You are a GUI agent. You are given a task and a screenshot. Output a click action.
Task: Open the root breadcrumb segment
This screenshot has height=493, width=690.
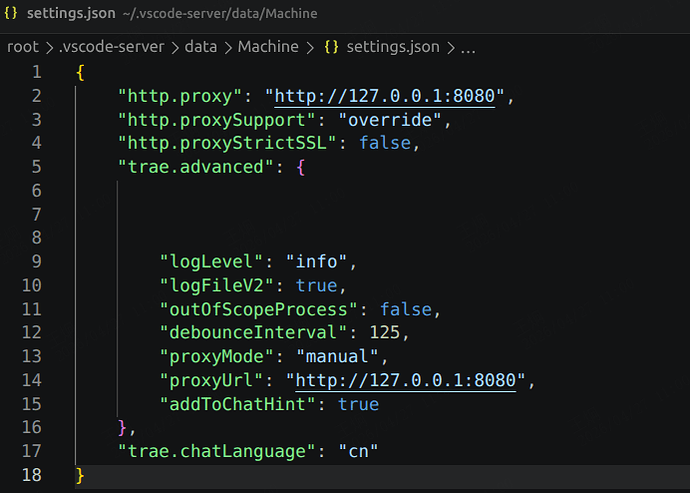[x=23, y=47]
